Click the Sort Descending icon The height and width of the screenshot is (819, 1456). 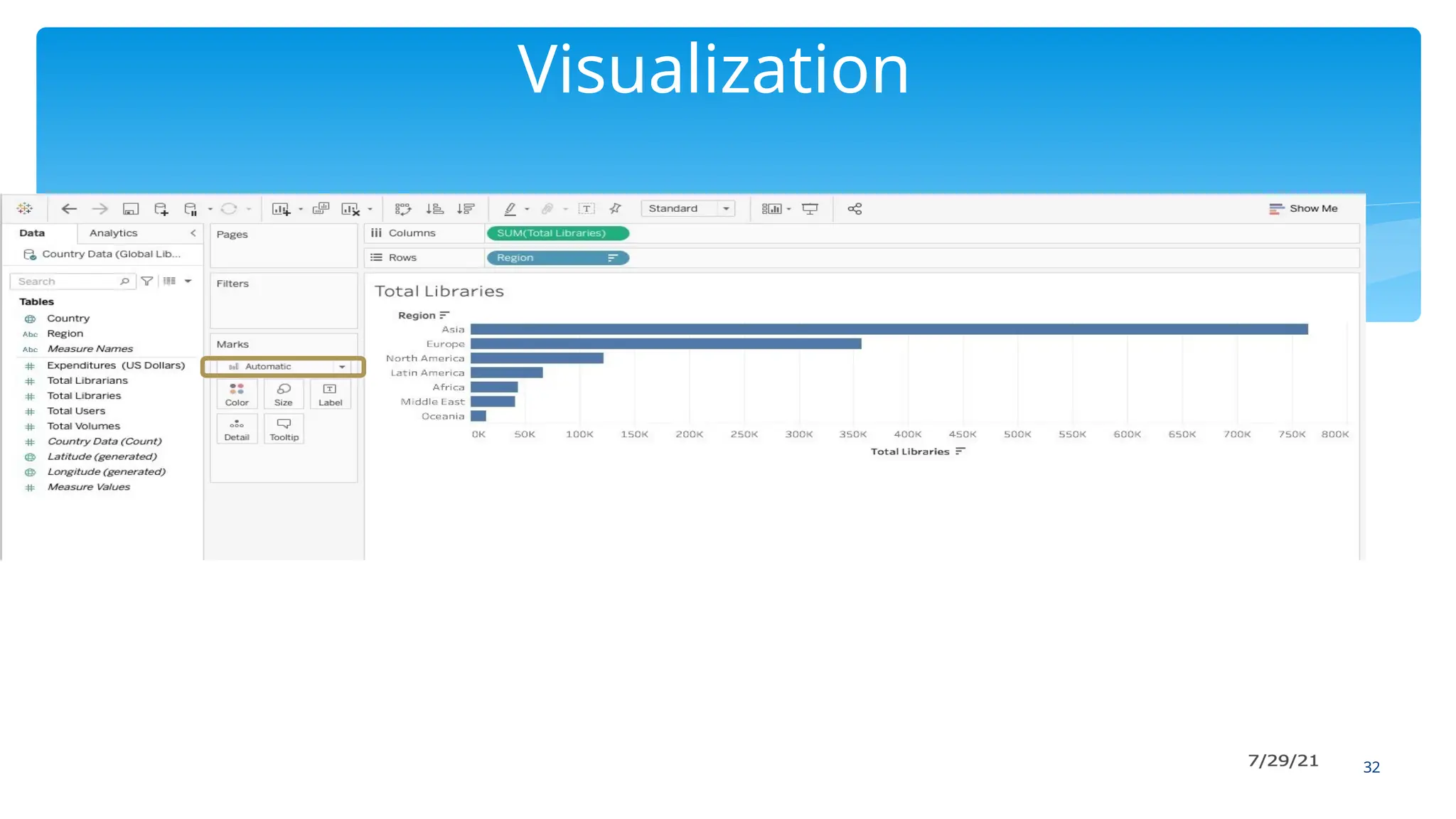tap(466, 208)
